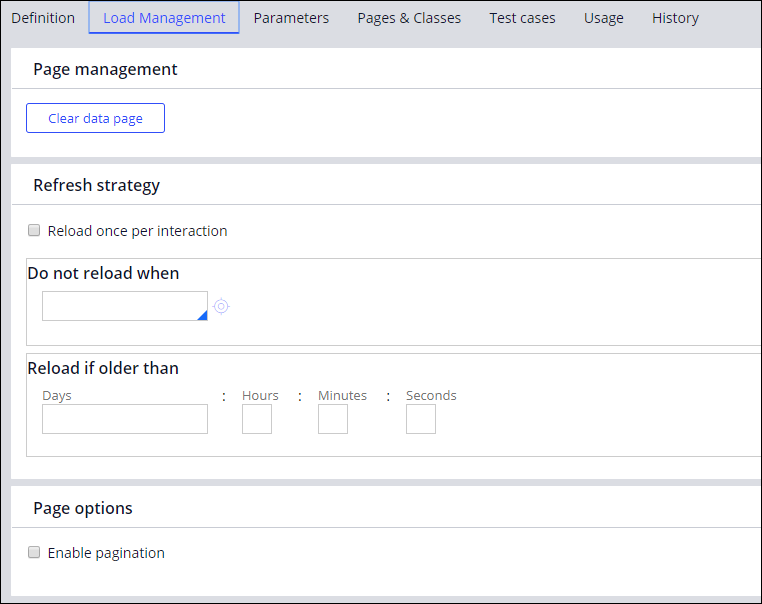
Task: View the Usage tab
Action: [x=603, y=18]
